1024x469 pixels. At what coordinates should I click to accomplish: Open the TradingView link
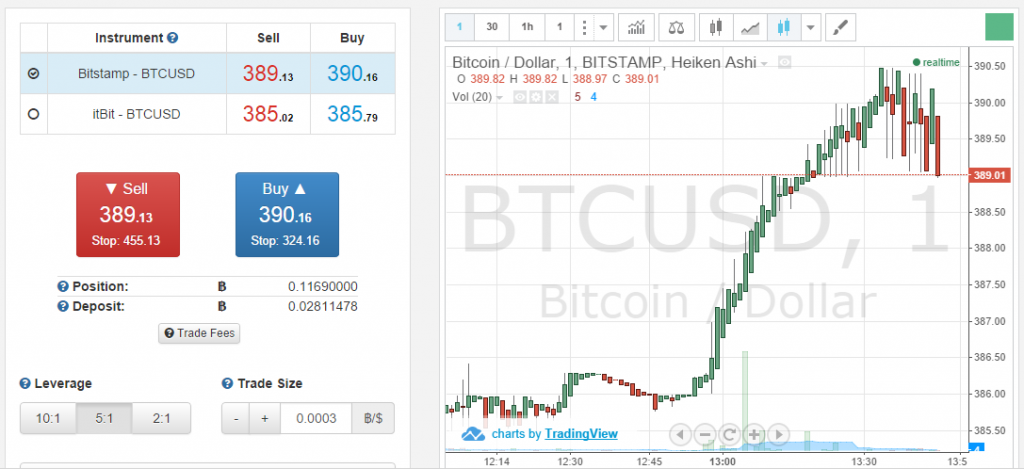coord(581,434)
